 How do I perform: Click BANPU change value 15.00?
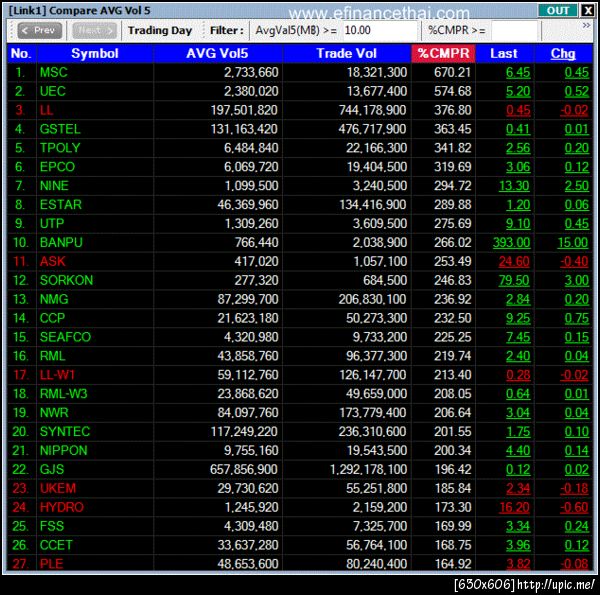coord(573,243)
